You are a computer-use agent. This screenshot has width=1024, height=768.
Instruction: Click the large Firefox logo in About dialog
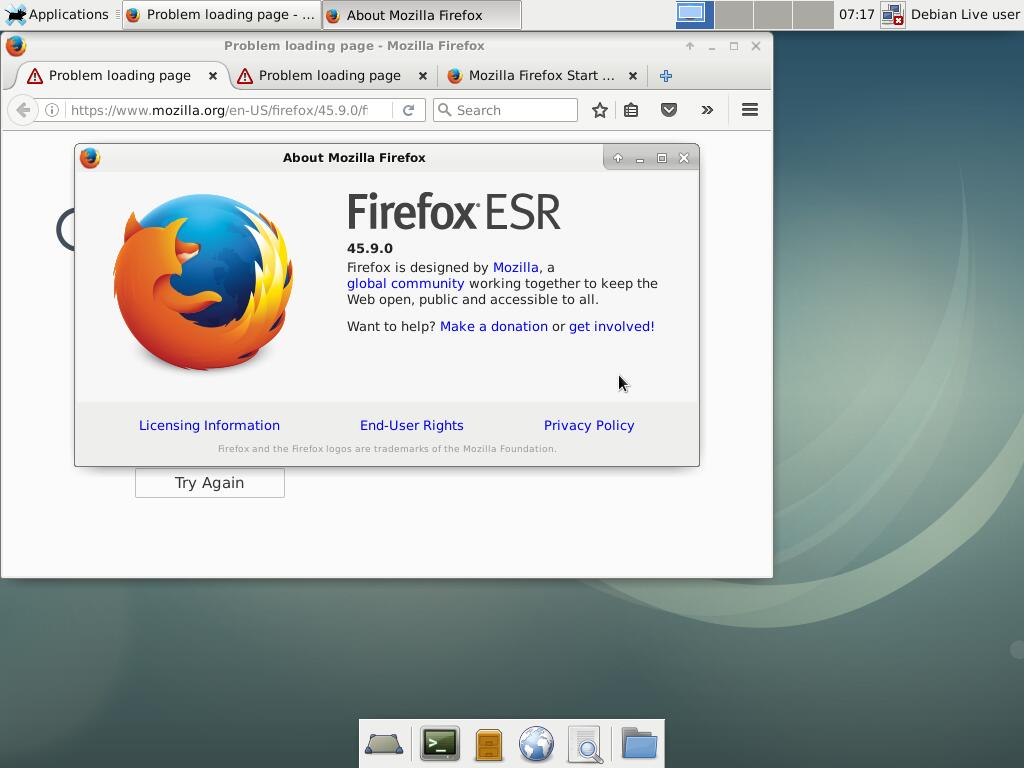point(203,282)
